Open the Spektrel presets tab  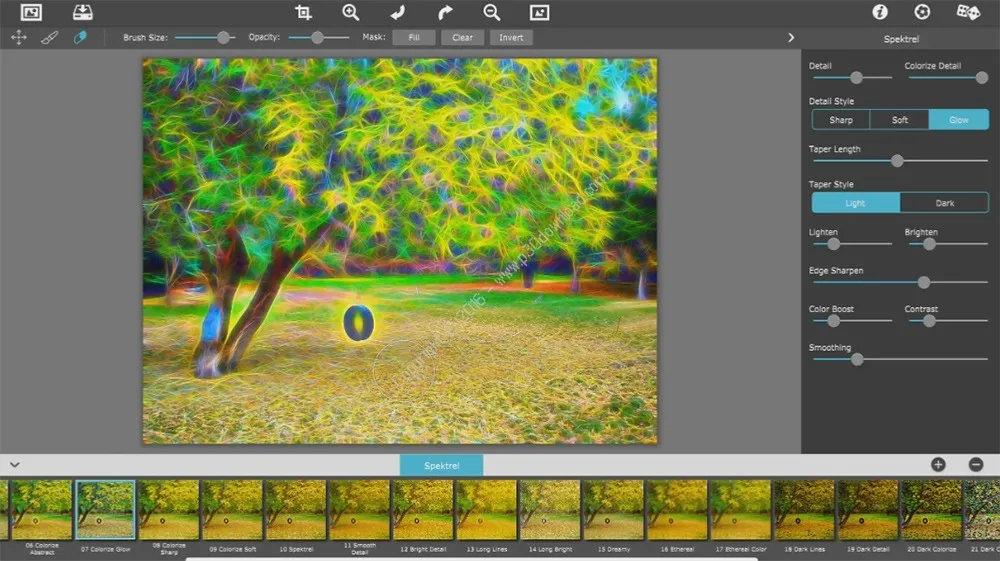441,465
